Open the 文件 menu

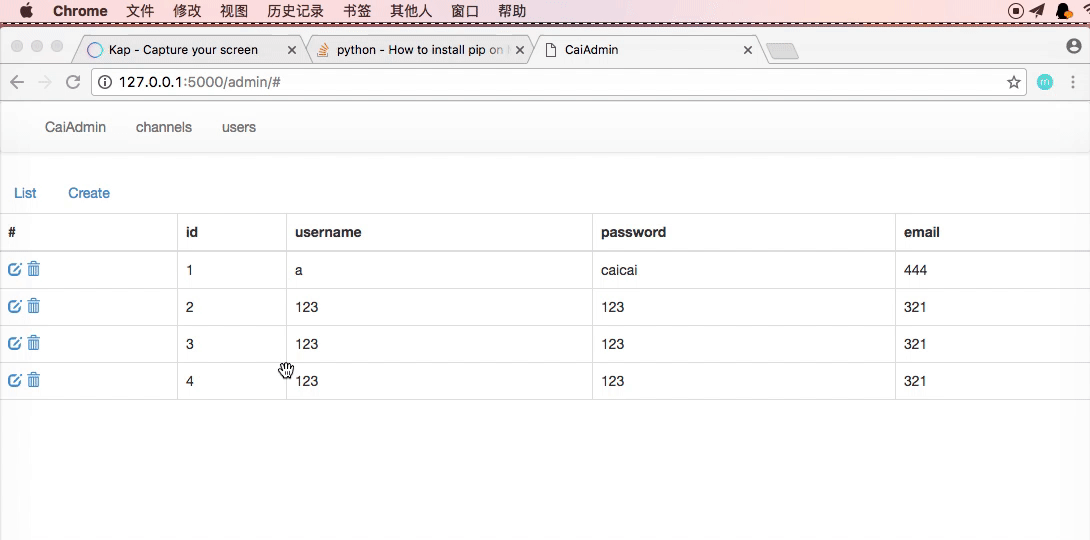(140, 11)
